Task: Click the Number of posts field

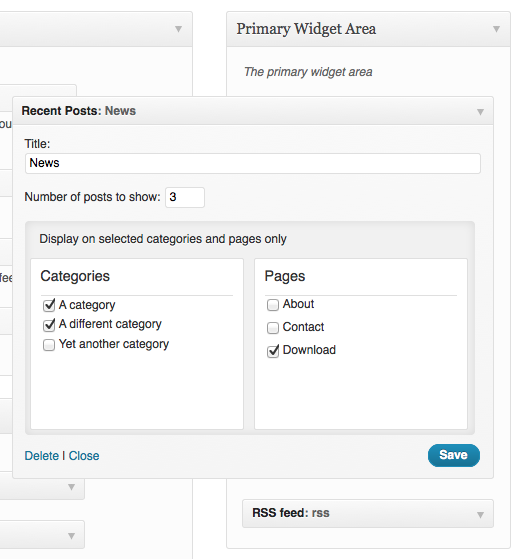Action: point(185,197)
